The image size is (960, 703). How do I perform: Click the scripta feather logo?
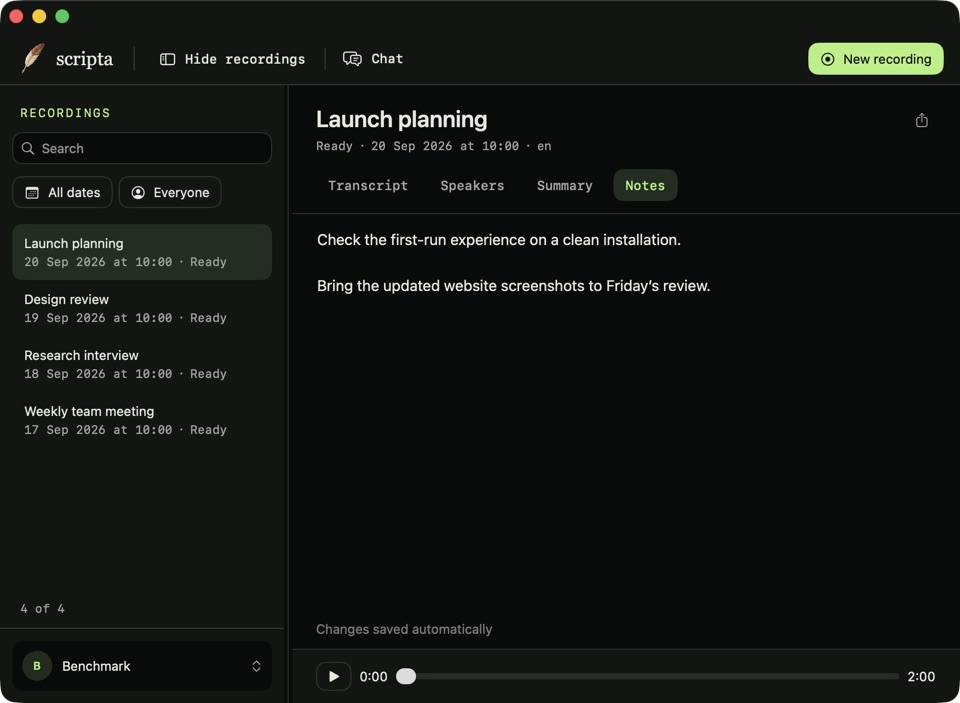click(x=33, y=58)
